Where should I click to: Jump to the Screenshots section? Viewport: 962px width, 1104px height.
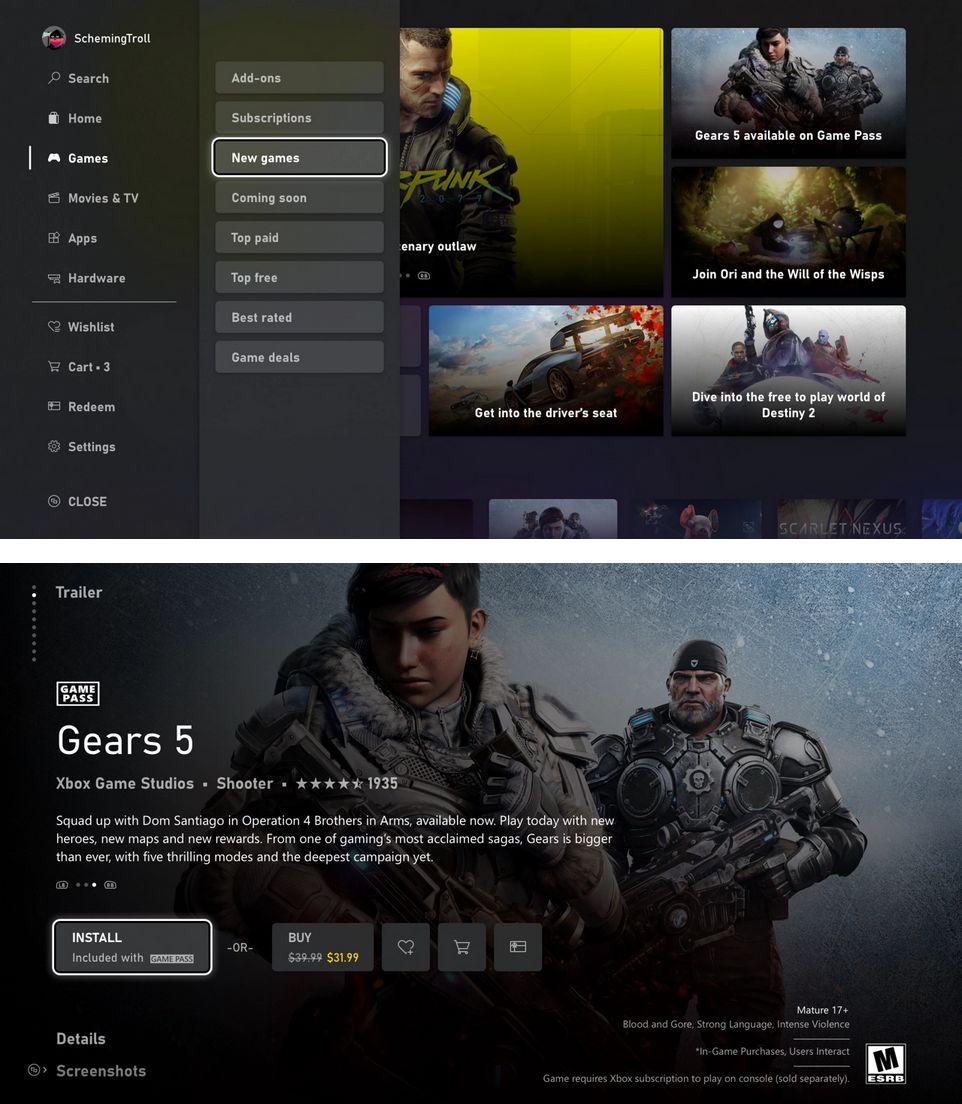coord(101,1071)
